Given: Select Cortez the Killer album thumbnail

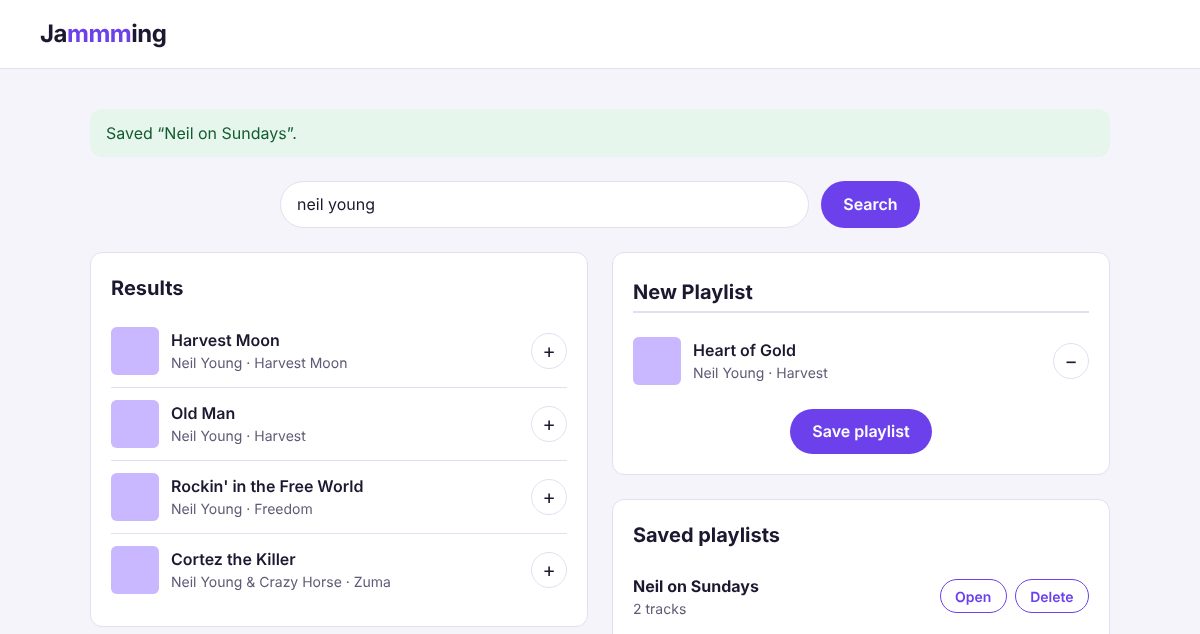Looking at the screenshot, I should coord(135,570).
